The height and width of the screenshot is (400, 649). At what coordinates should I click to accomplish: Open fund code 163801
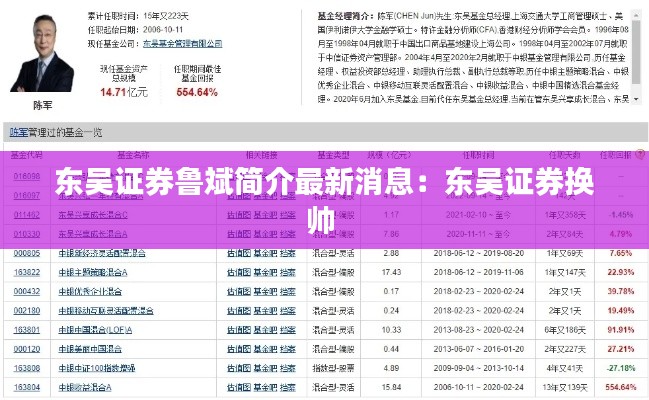27,330
